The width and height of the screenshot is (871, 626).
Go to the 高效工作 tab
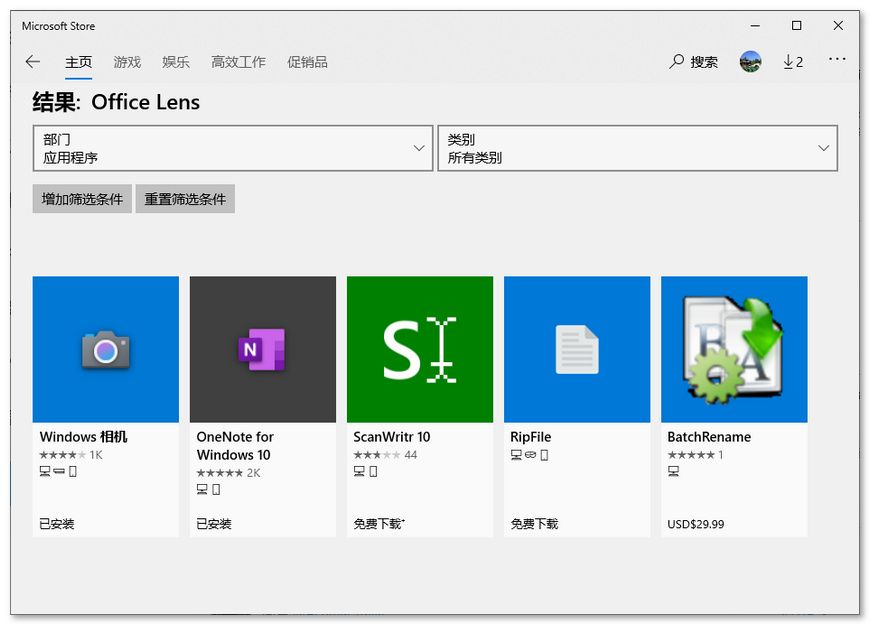(x=238, y=62)
